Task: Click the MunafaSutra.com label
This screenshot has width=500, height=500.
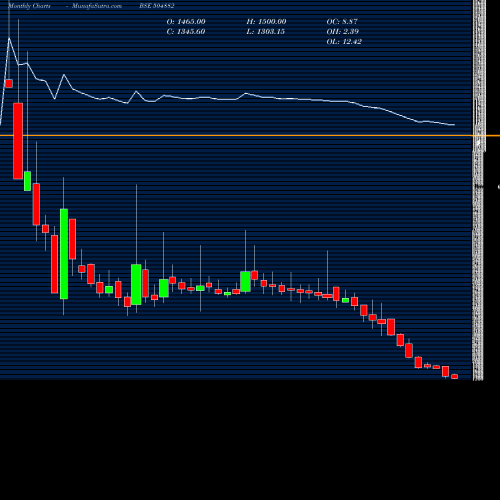Action: (x=97, y=6)
